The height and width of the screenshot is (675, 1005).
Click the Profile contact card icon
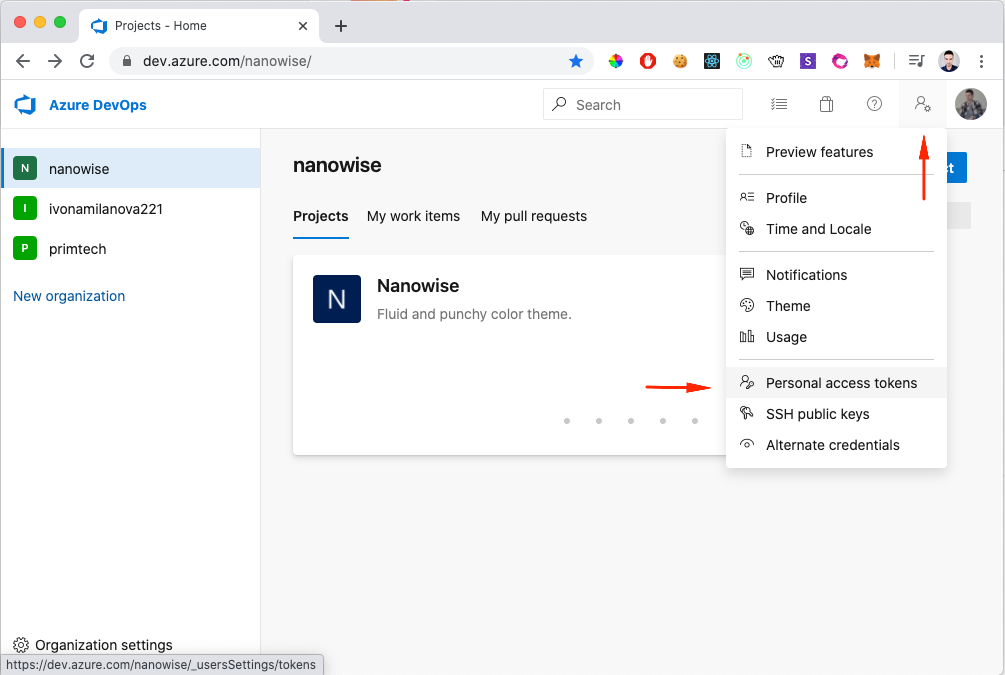747,197
